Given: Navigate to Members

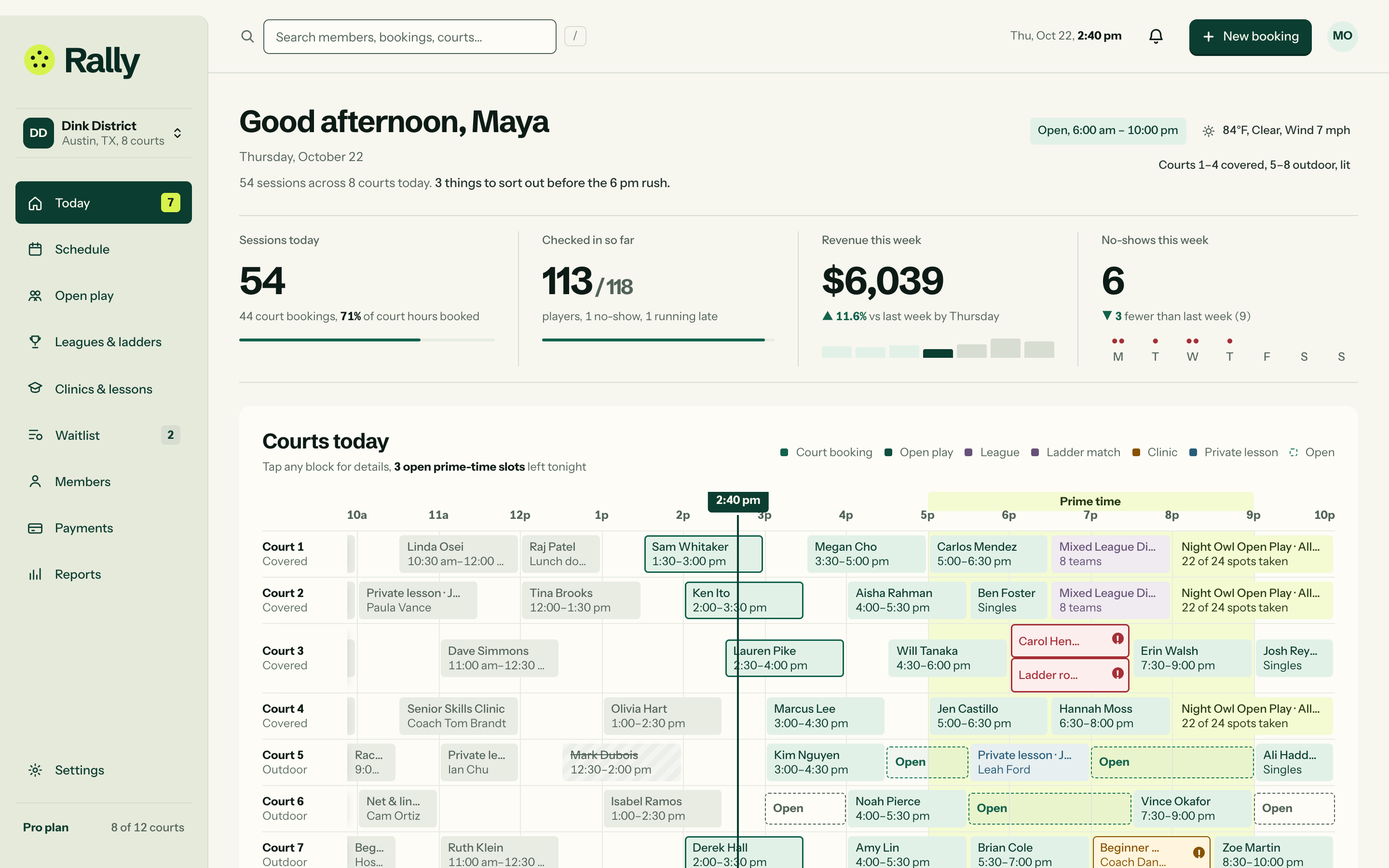Looking at the screenshot, I should [x=104, y=482].
